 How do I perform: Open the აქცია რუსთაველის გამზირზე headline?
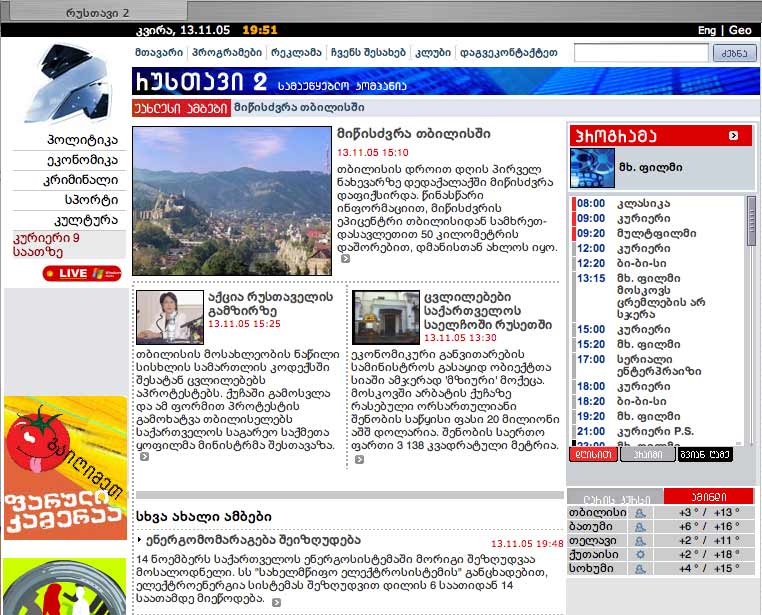pos(271,304)
